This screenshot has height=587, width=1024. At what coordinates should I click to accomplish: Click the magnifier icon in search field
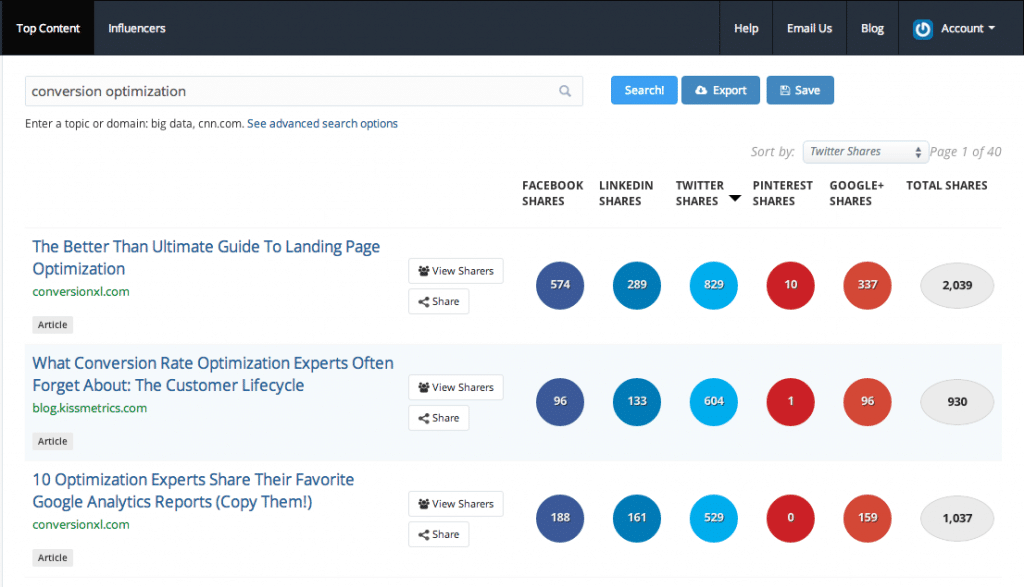tap(565, 91)
